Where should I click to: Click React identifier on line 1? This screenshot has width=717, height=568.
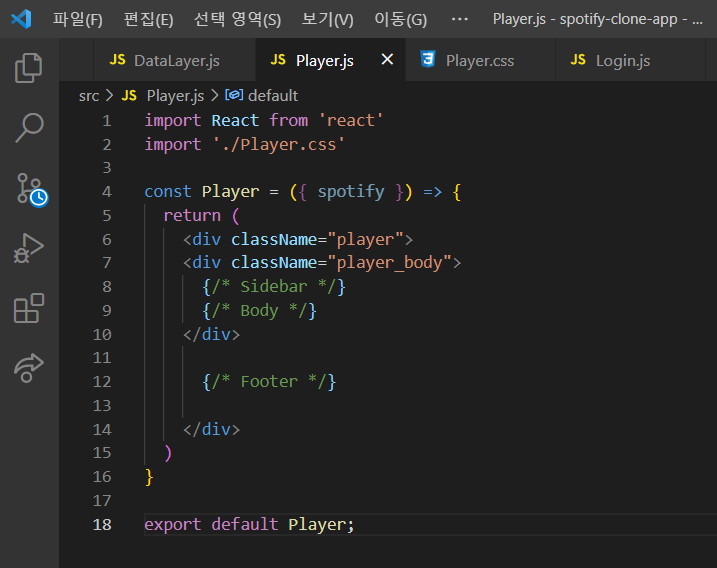pos(235,120)
